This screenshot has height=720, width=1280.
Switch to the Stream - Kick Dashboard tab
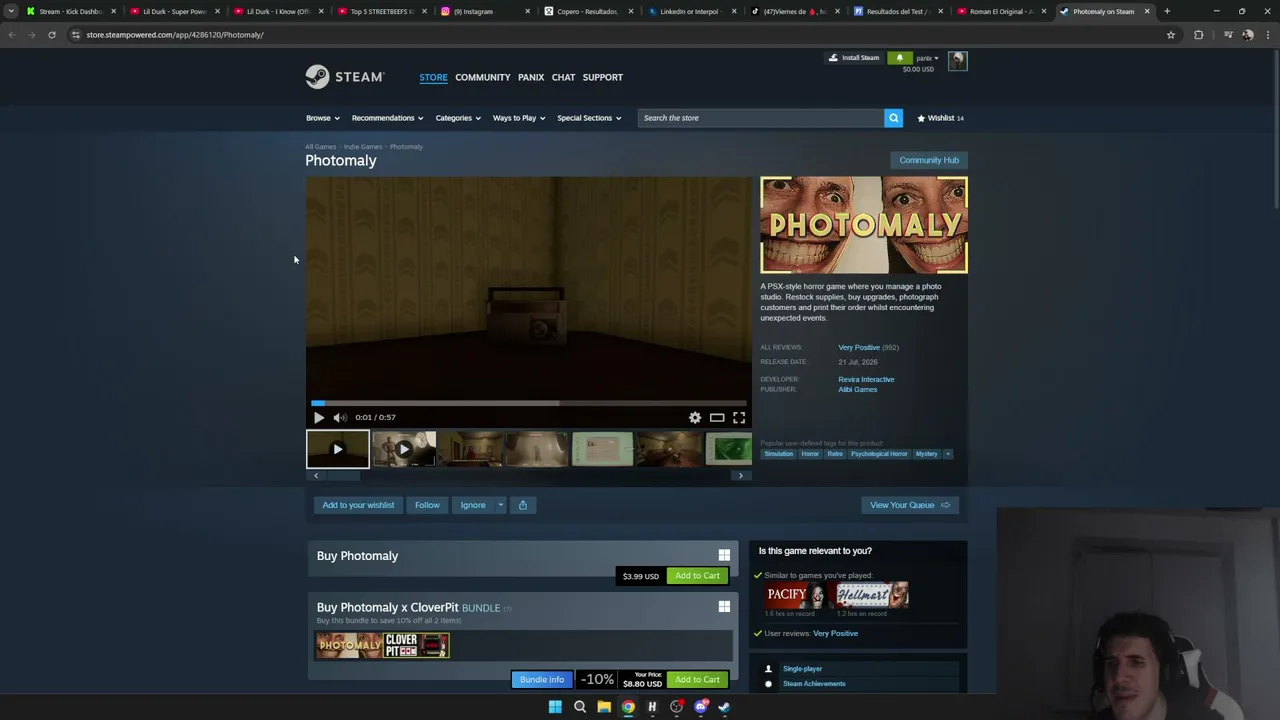[x=70, y=11]
